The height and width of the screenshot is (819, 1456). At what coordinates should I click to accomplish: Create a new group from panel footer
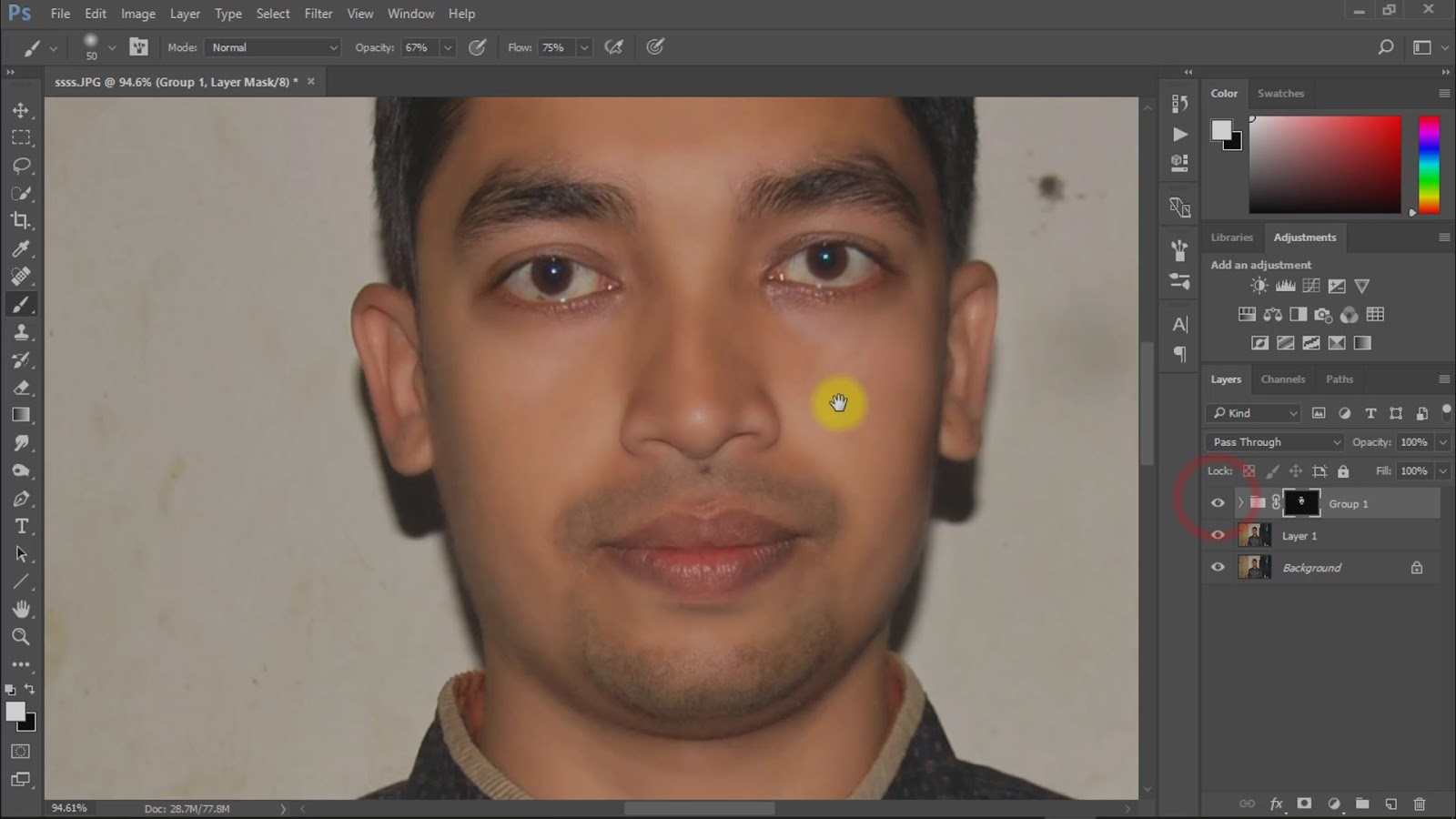click(x=1361, y=804)
